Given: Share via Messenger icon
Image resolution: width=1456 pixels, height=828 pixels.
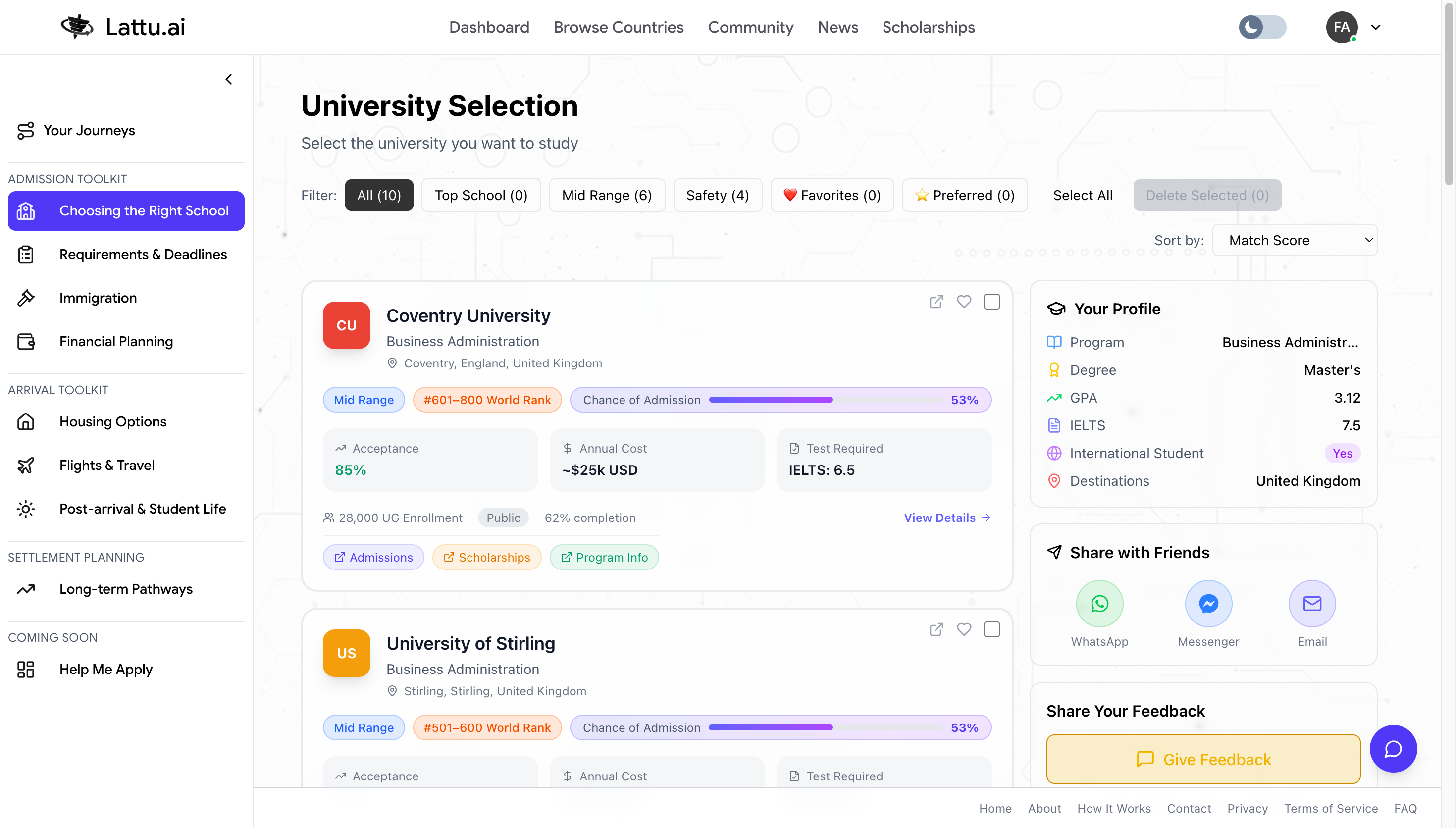Looking at the screenshot, I should (1208, 604).
